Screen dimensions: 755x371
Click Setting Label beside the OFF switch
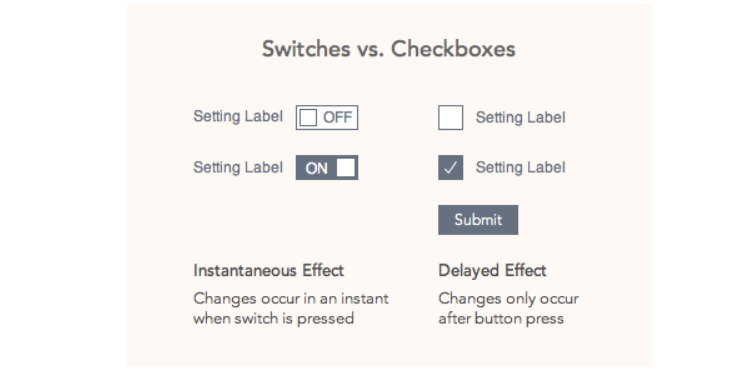tap(238, 116)
